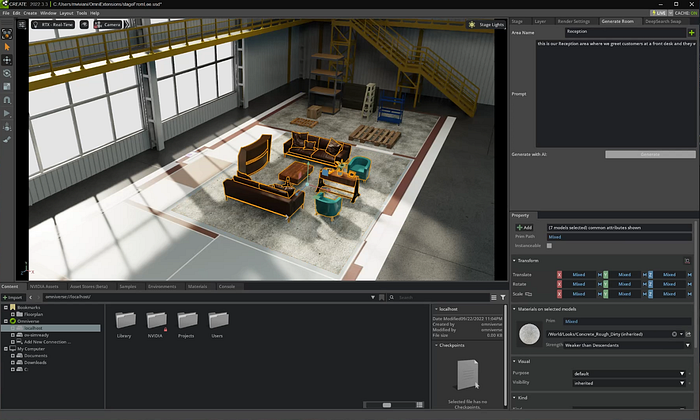This screenshot has height=420, width=700.
Task: Select the arrow selection tool
Action: point(7,46)
